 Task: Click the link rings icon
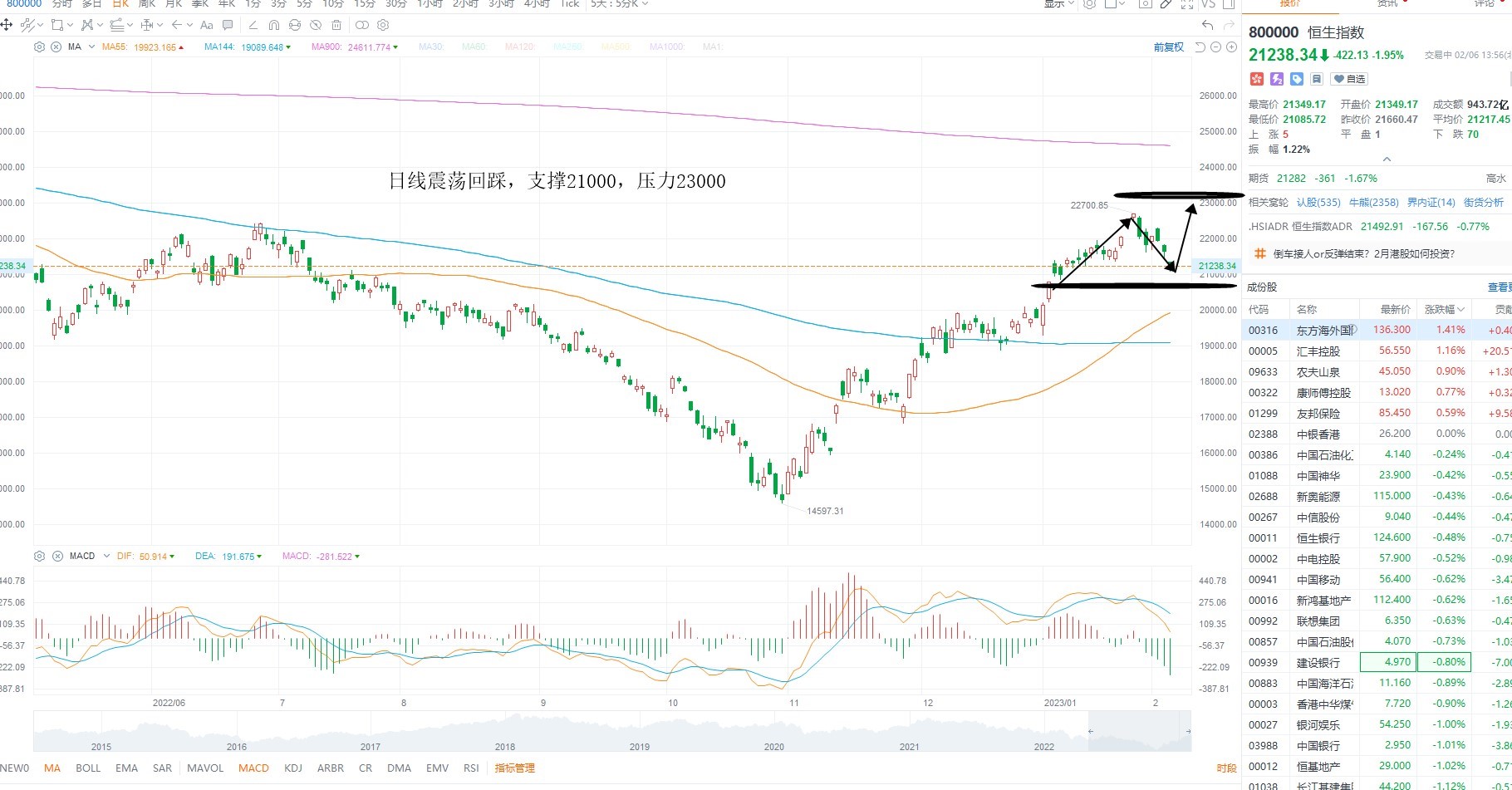click(x=362, y=25)
